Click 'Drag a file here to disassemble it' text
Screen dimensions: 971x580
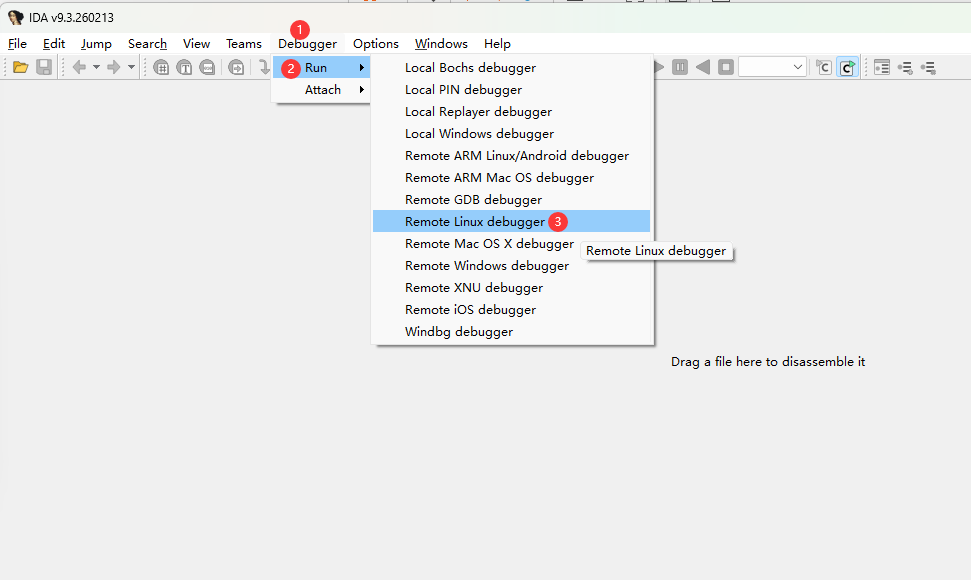768,361
